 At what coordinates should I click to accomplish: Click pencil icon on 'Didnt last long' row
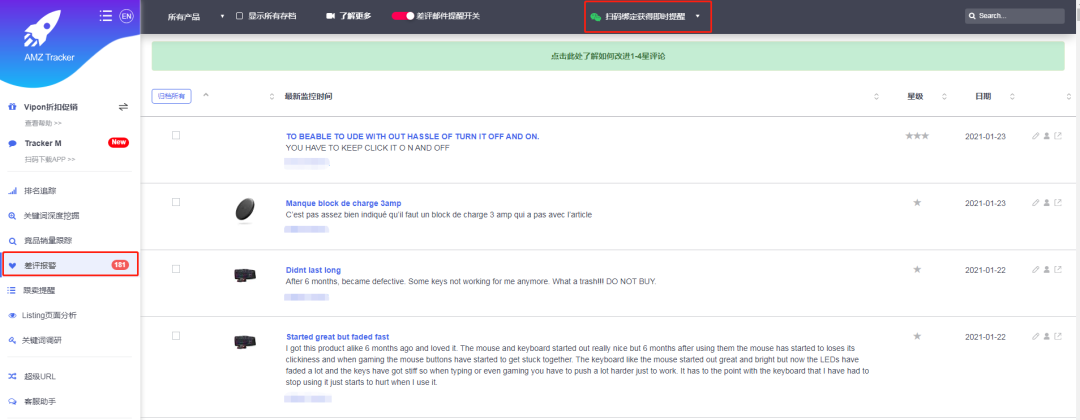click(x=1035, y=270)
